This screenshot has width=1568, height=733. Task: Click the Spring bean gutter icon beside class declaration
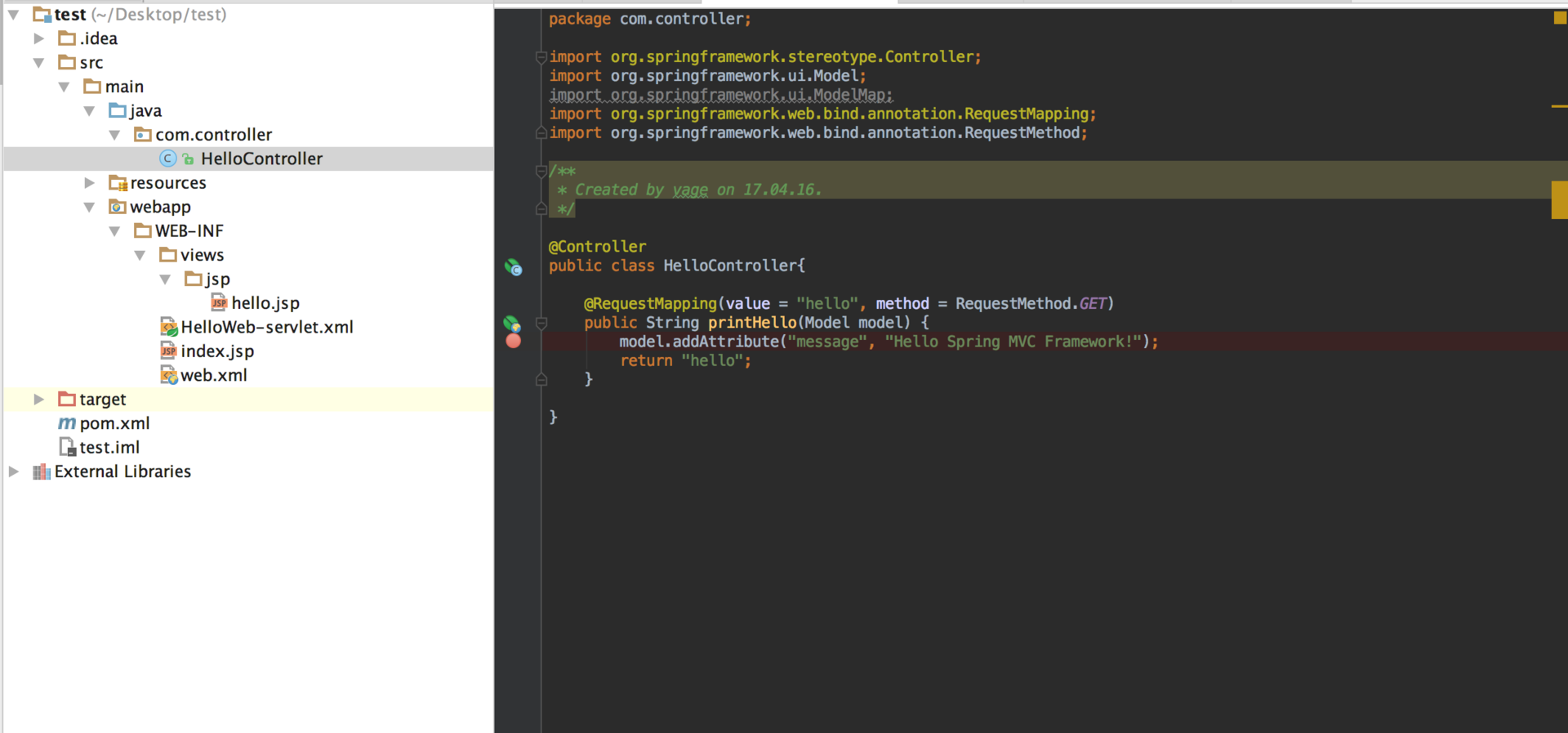coord(513,267)
